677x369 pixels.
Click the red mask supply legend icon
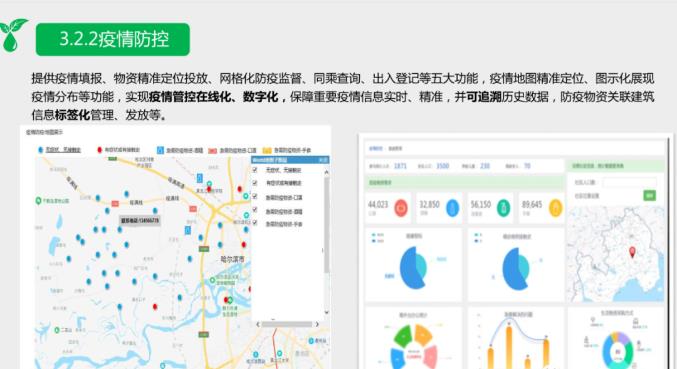(212, 151)
